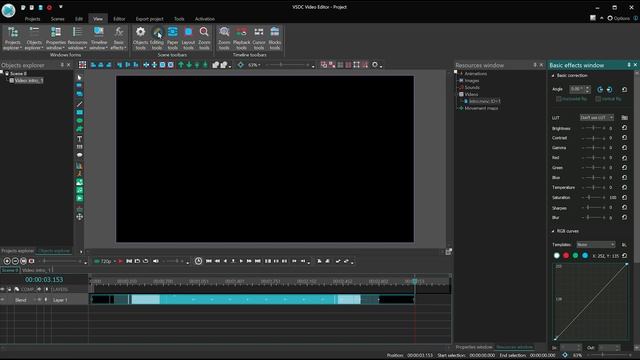Select the Tooltip speech bubble tool

80,155
